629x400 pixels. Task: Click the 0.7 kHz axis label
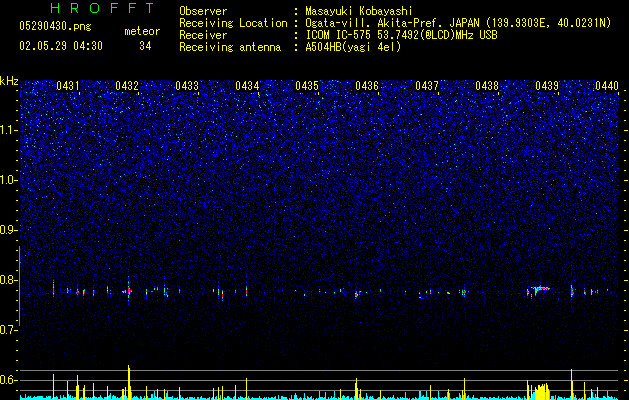click(9, 330)
